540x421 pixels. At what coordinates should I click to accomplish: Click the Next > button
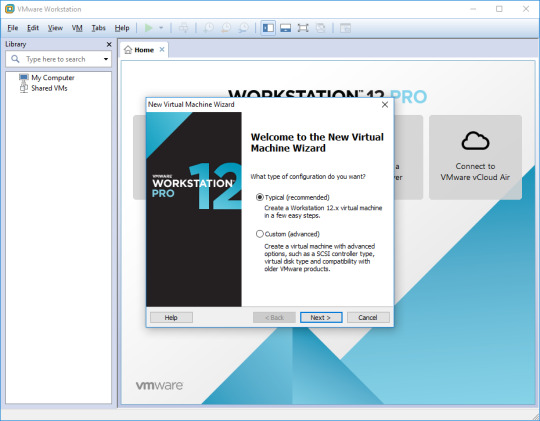tap(321, 317)
